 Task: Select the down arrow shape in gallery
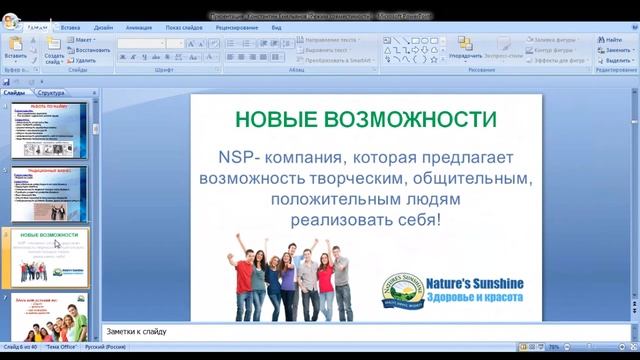pos(424,50)
